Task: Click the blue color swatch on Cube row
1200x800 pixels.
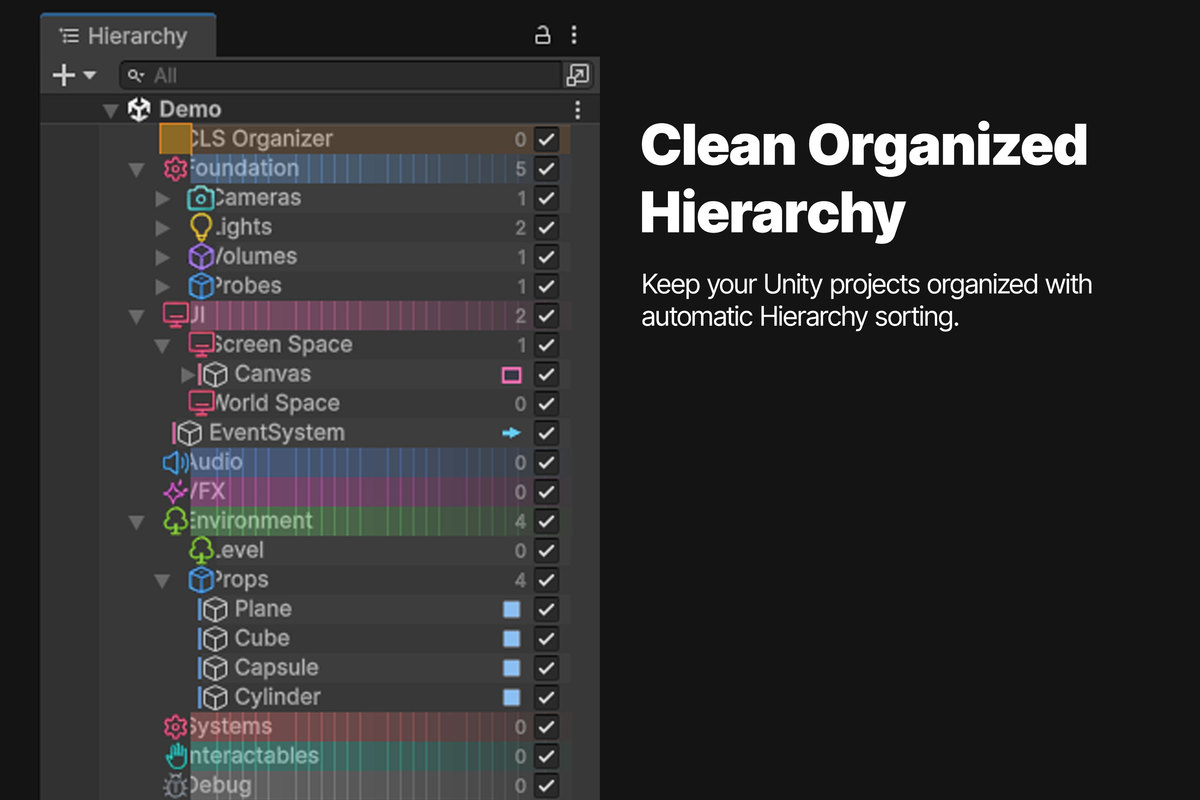Action: pos(511,639)
